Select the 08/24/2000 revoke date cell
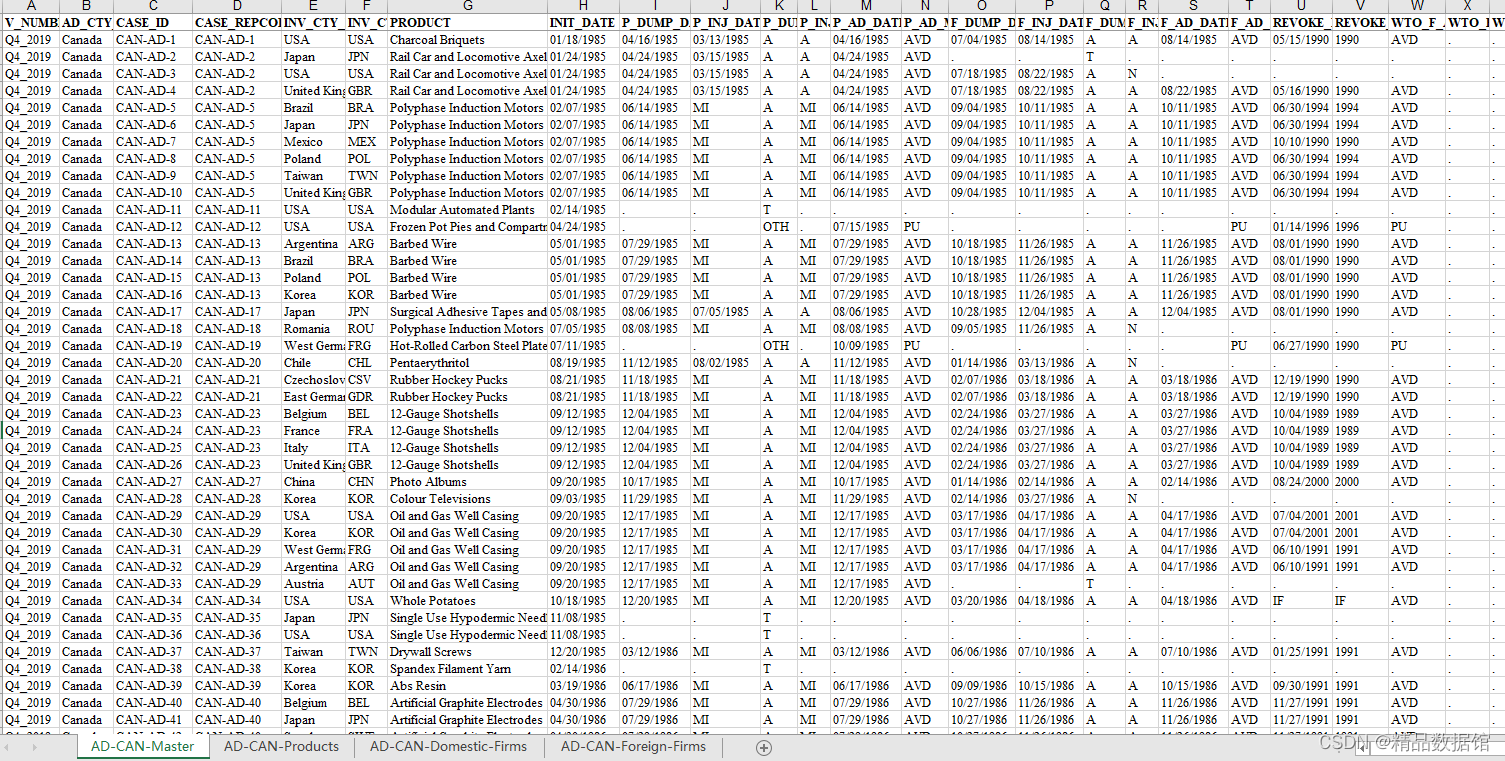The height and width of the screenshot is (761, 1505). click(x=1301, y=482)
